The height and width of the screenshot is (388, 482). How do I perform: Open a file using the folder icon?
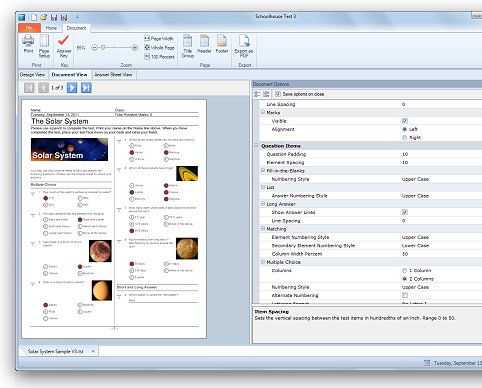click(x=44, y=17)
